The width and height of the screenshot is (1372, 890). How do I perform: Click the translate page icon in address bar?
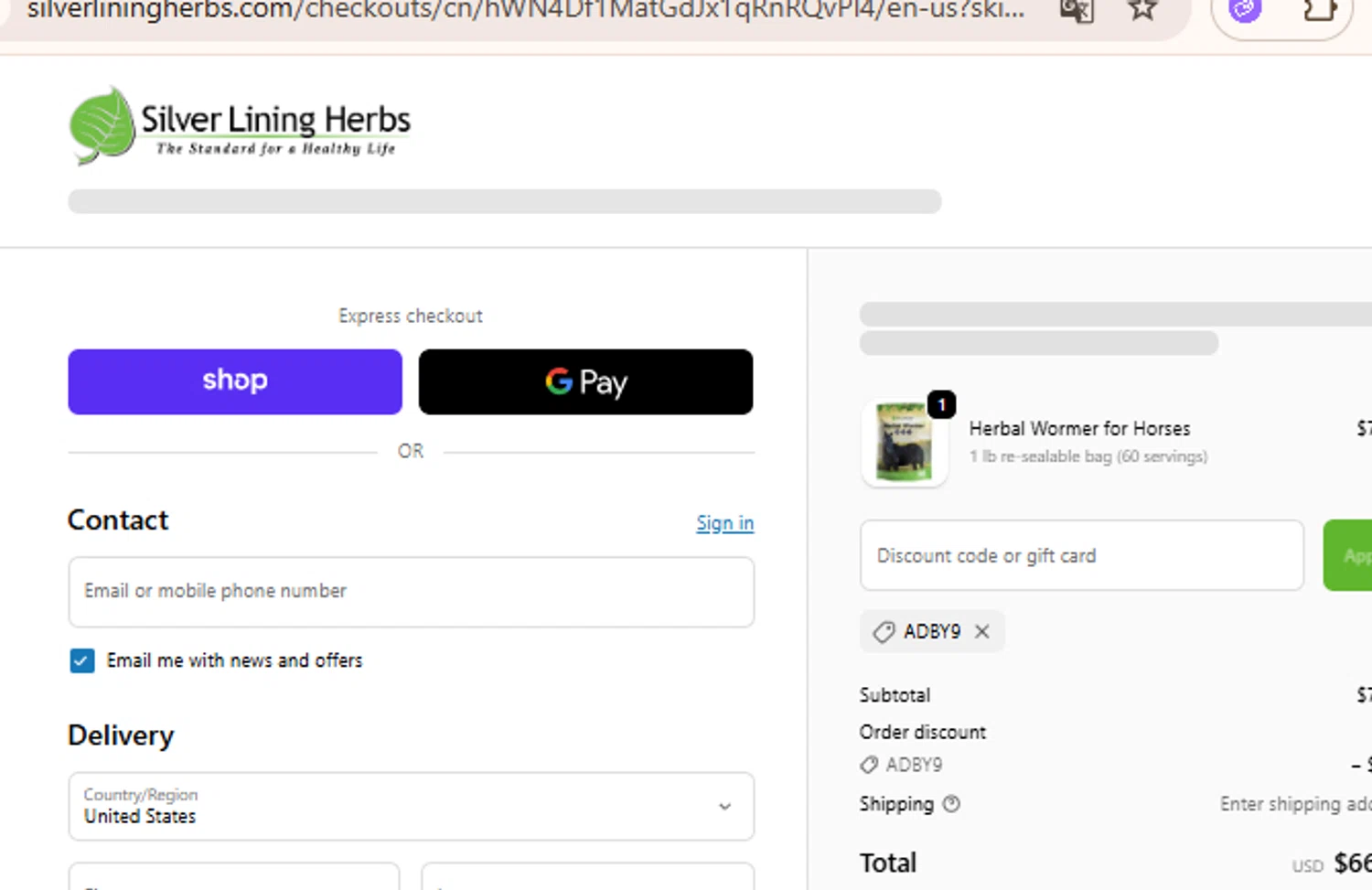click(1077, 10)
